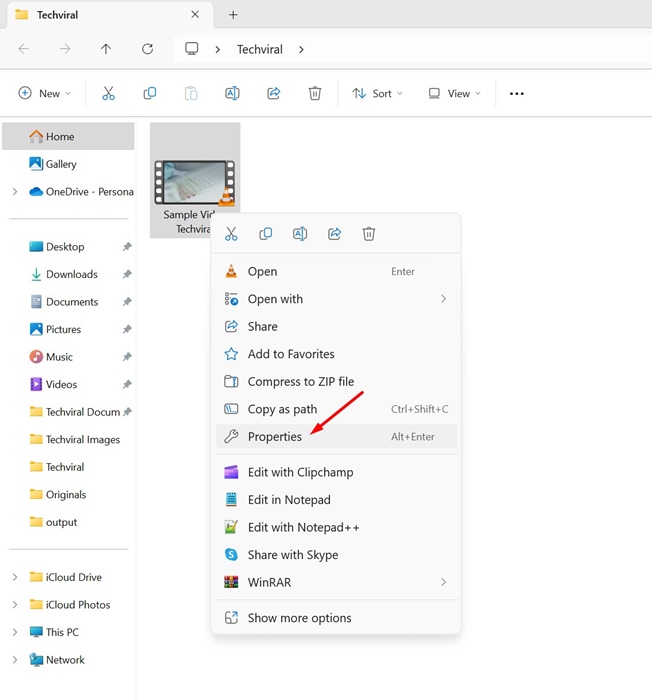This screenshot has height=700, width=652.
Task: Open the See more three-dots menu
Action: click(517, 93)
